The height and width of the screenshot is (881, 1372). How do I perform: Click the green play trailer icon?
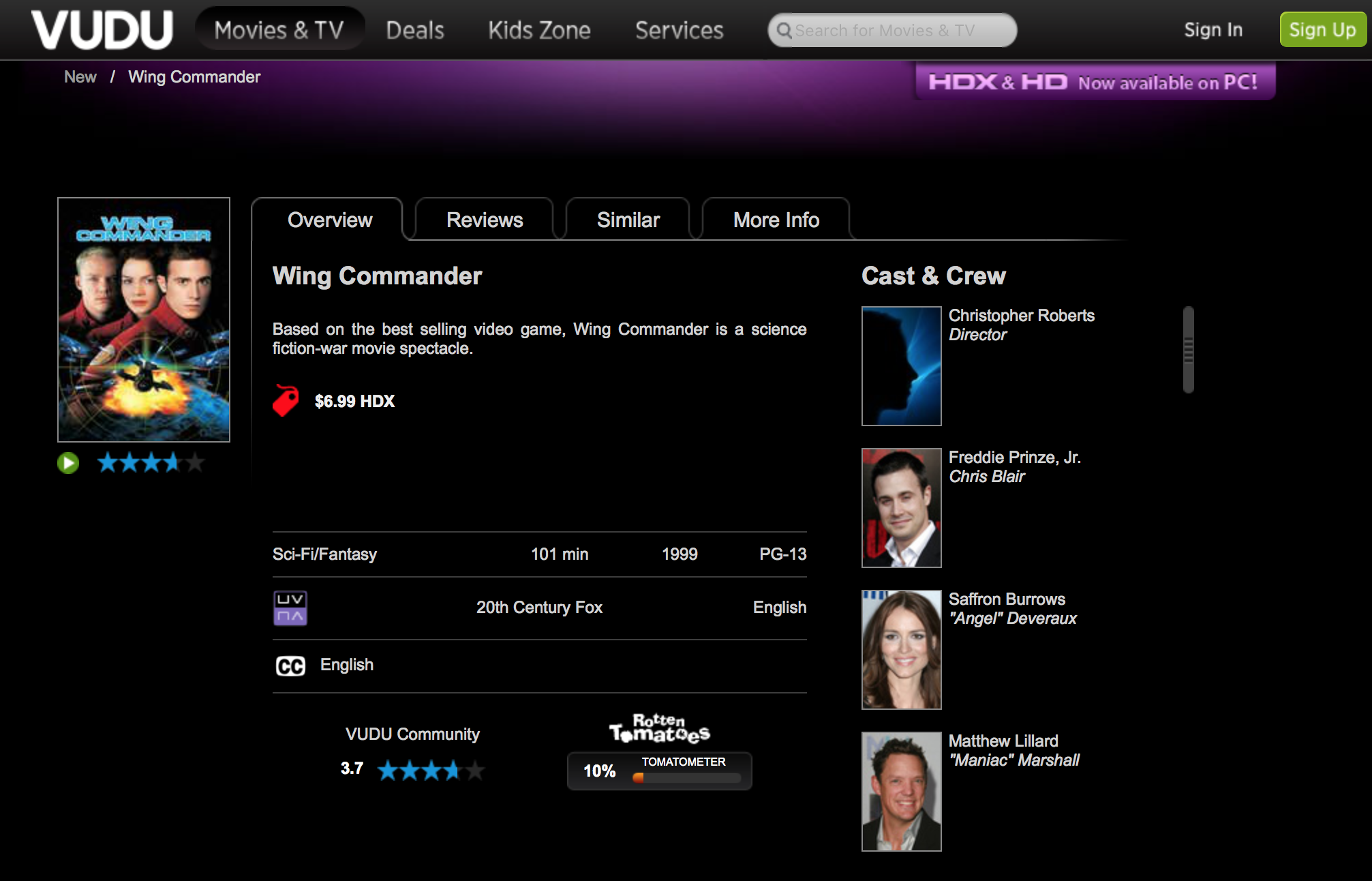coord(68,464)
